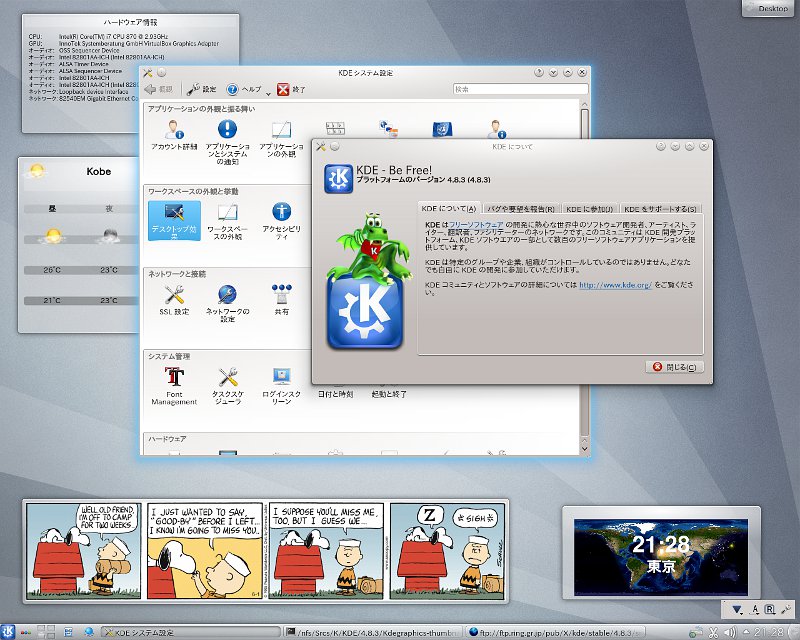Image resolution: width=800 pixels, height=640 pixels.
Task: Switch to ftp://ftp.ring.gr.jp taskbar entry
Action: tap(556, 632)
